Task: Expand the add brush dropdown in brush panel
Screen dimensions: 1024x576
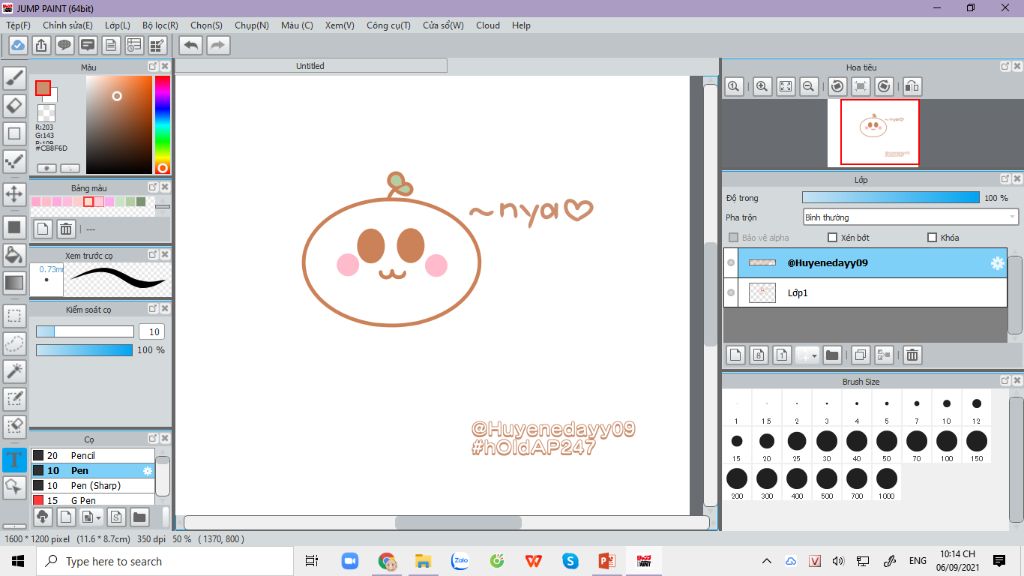Action: (x=97, y=517)
